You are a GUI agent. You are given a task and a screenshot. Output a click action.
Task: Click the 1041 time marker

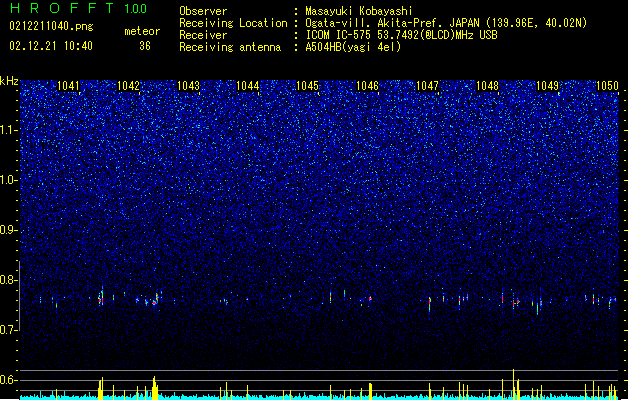(68, 86)
